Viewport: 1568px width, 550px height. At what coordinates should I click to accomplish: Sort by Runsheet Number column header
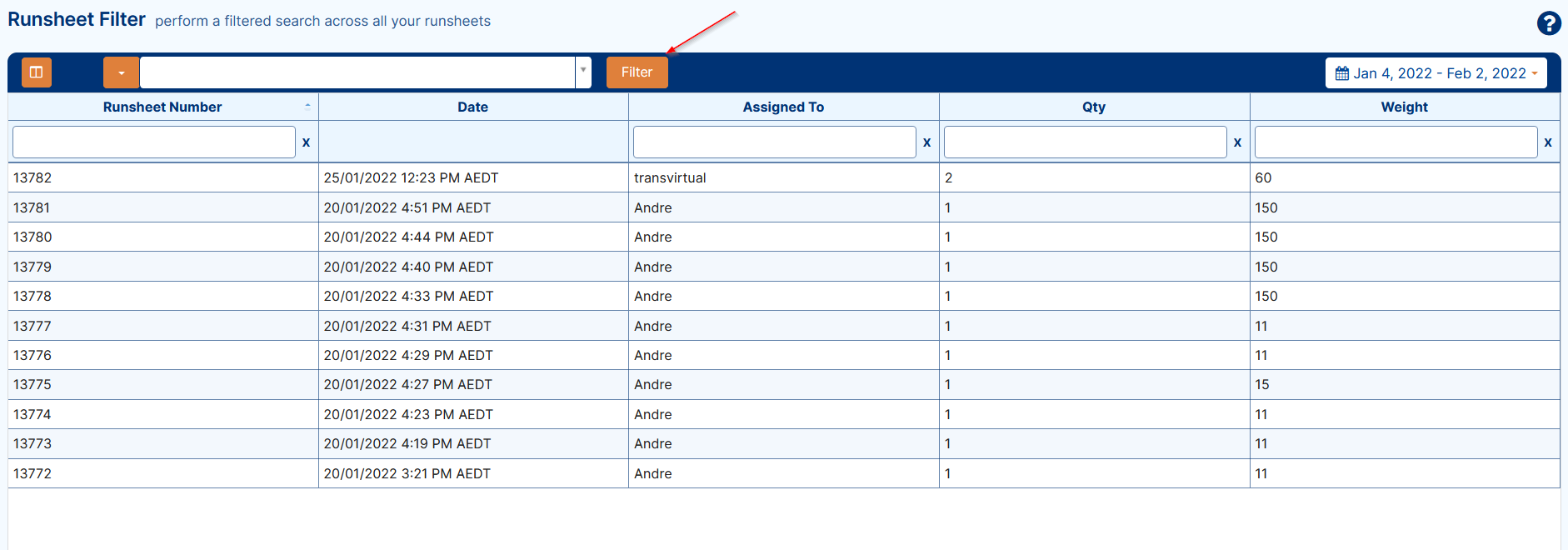tap(162, 107)
